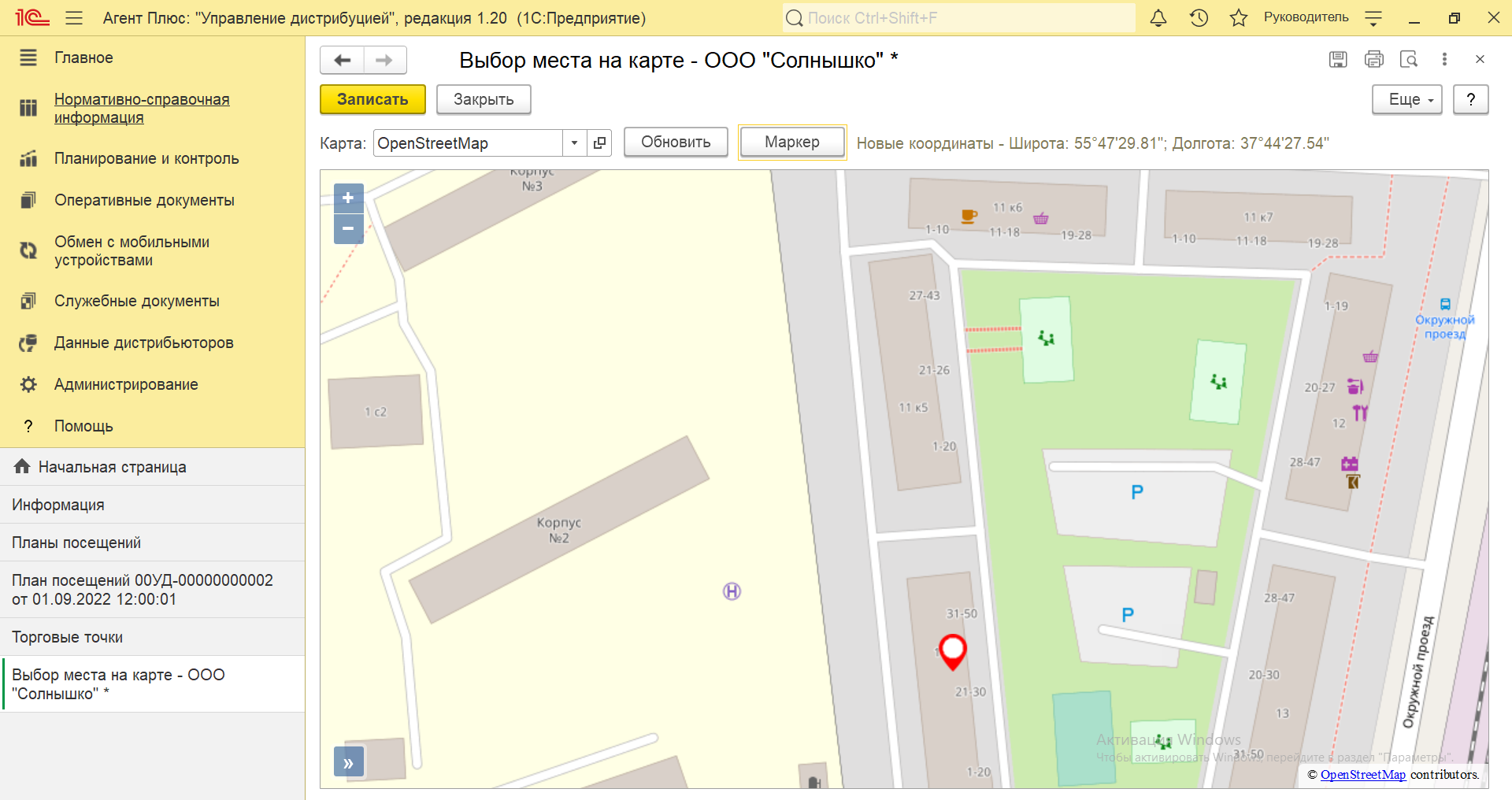Open Администрирование section
This screenshot has height=800, width=1512.
(x=126, y=384)
